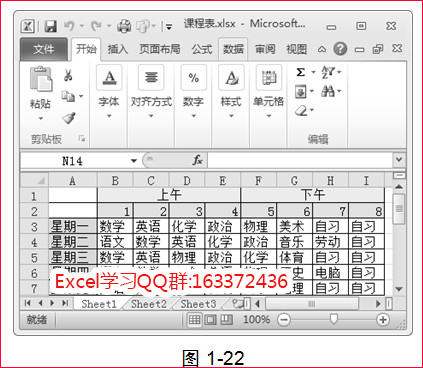Expand the Find and Select dropdown arrow

(x=339, y=91)
